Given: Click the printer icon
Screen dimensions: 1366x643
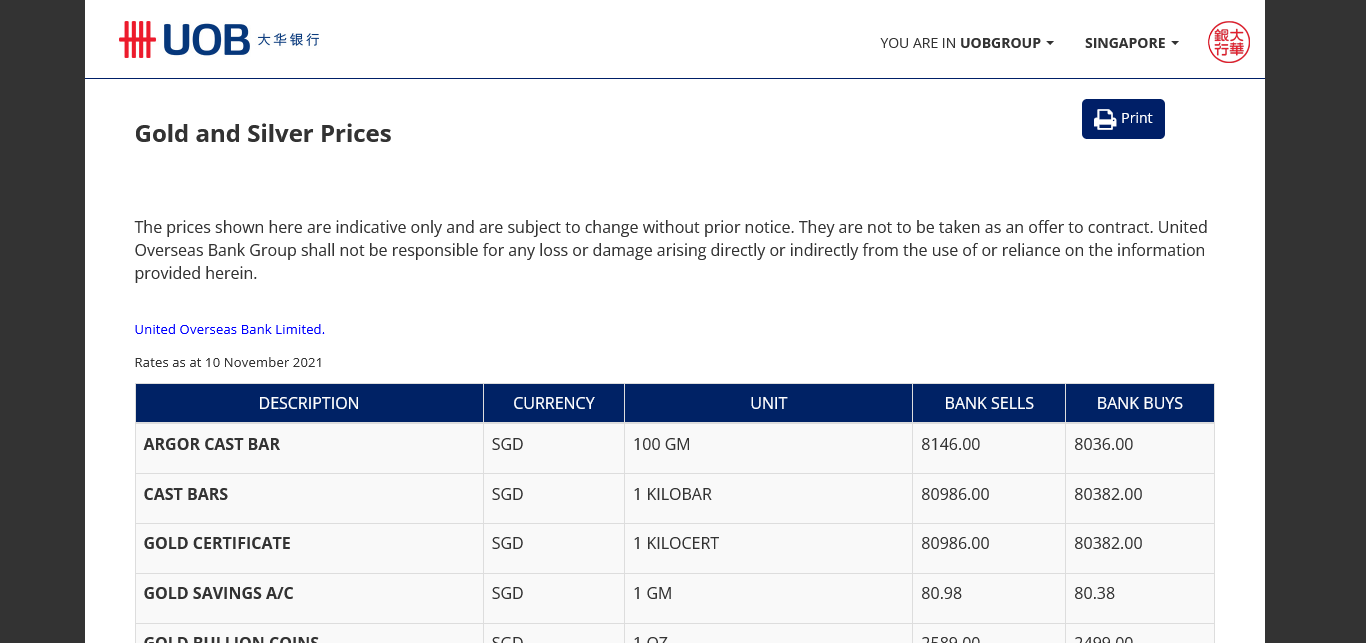Looking at the screenshot, I should 1105,119.
